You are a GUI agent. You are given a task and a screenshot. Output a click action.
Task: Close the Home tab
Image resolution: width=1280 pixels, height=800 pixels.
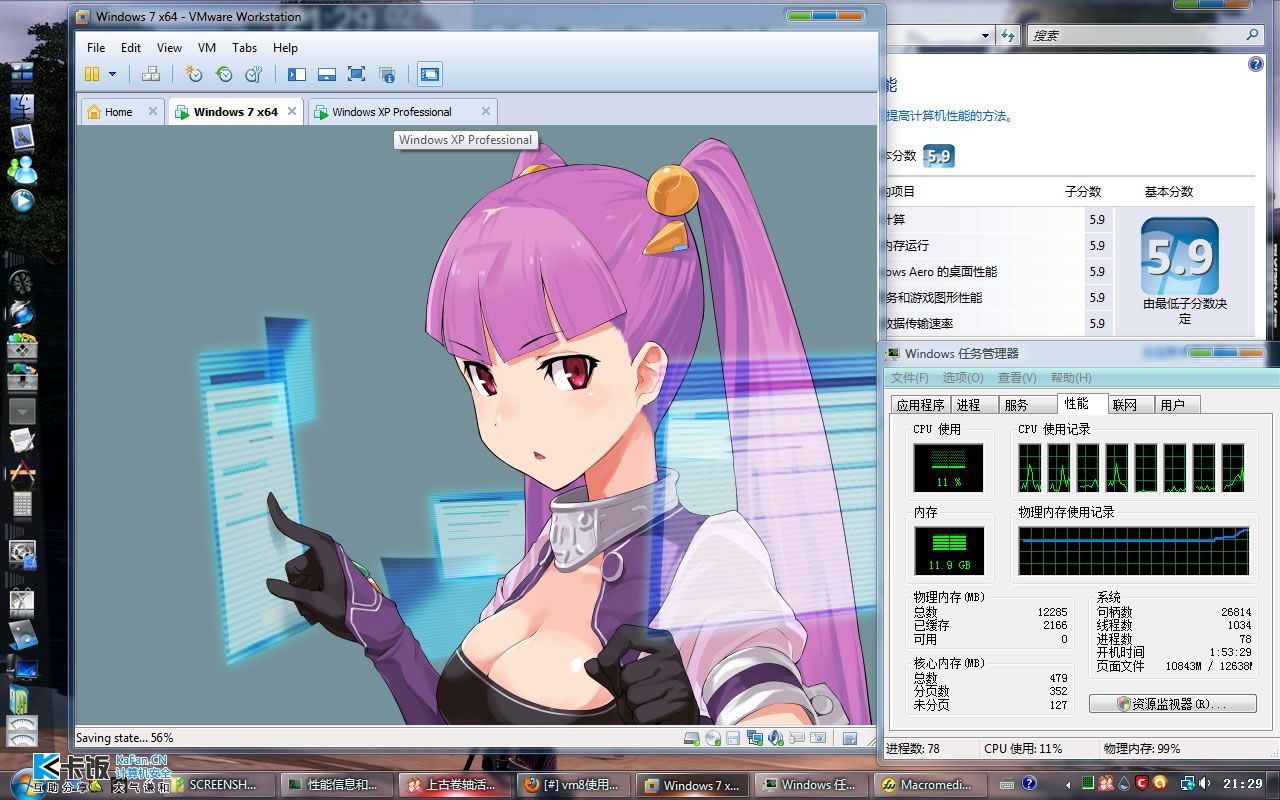[153, 111]
